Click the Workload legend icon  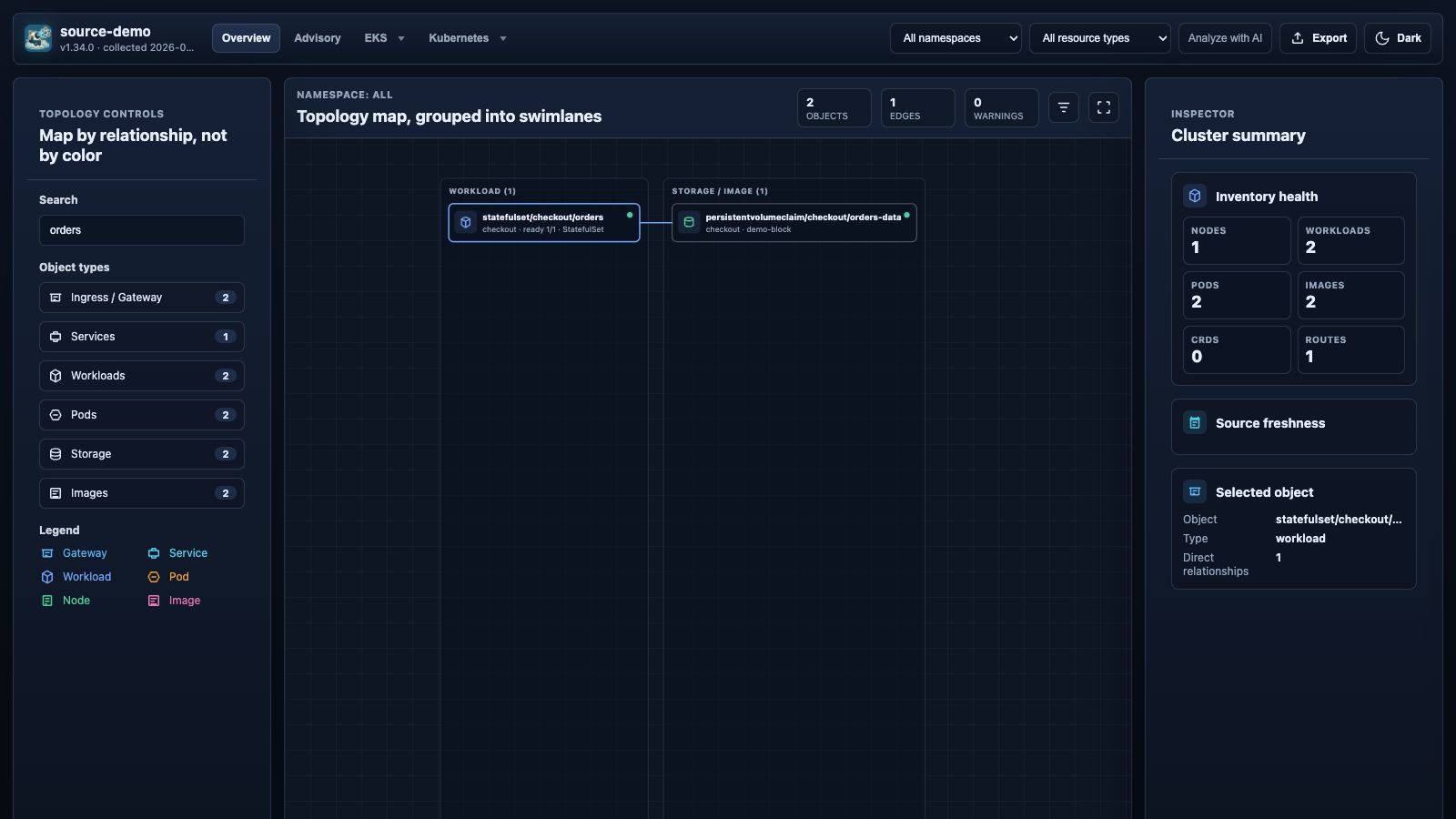point(47,577)
